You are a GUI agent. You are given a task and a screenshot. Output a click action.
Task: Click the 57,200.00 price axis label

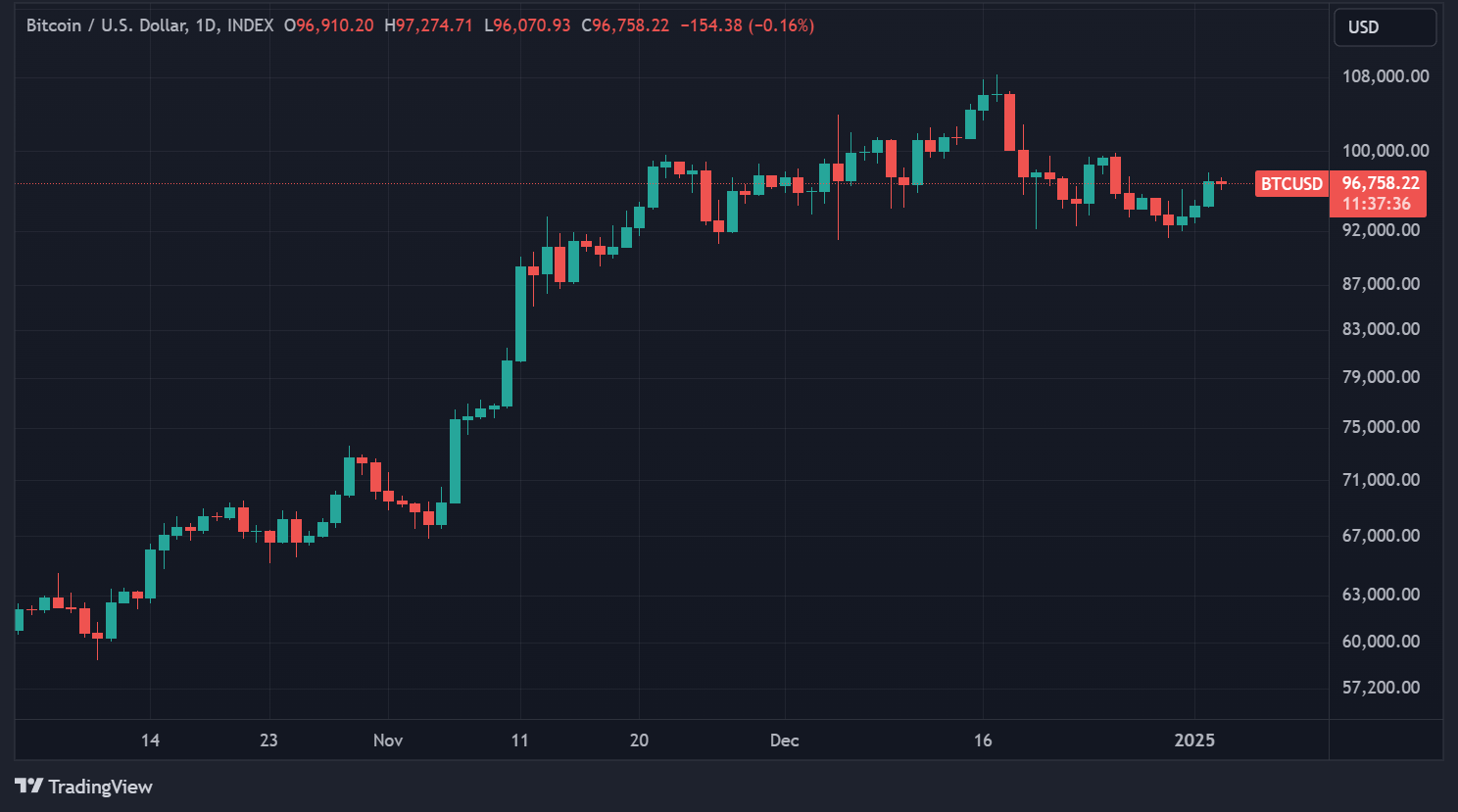pyautogui.click(x=1381, y=688)
